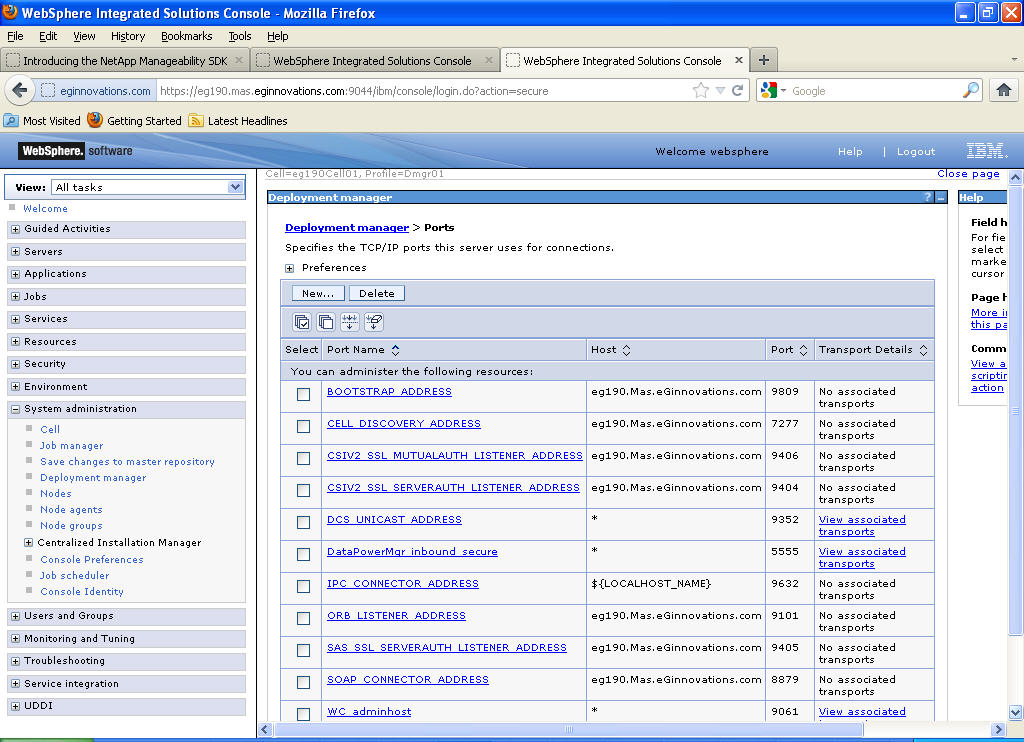The image size is (1024, 742).
Task: Click the Close page link
Action: point(968,174)
